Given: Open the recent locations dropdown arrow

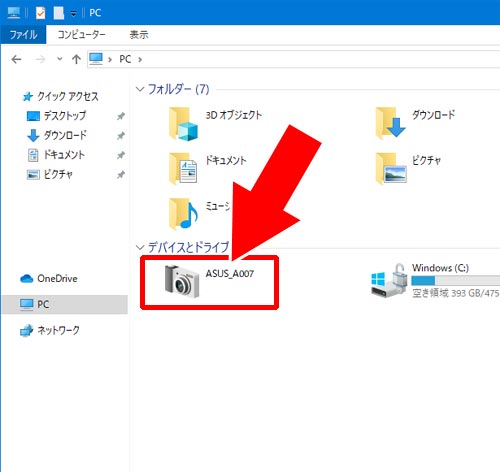Looking at the screenshot, I should click(x=60, y=59).
